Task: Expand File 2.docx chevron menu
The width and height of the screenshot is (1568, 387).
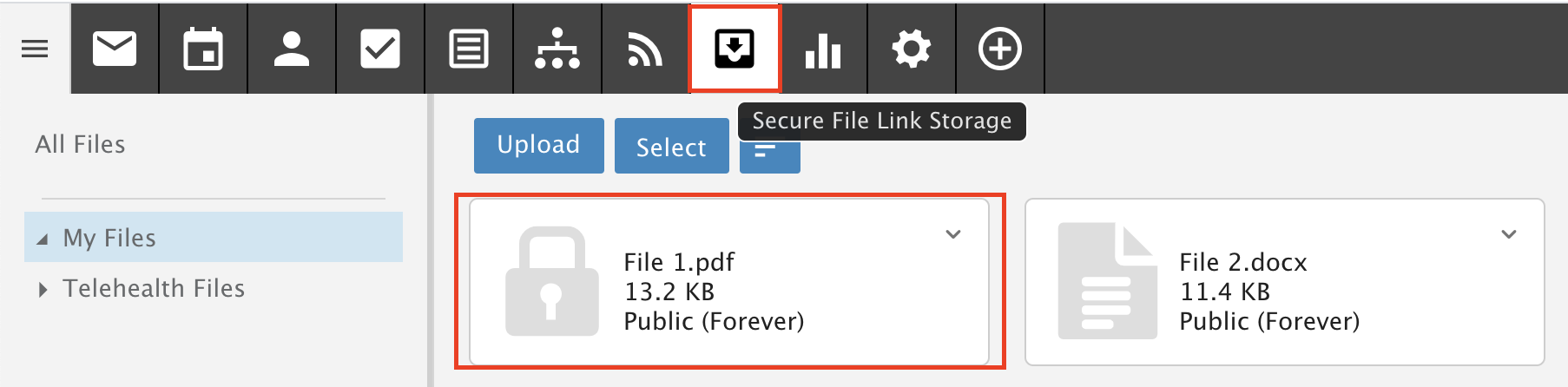Action: pyautogui.click(x=1509, y=234)
